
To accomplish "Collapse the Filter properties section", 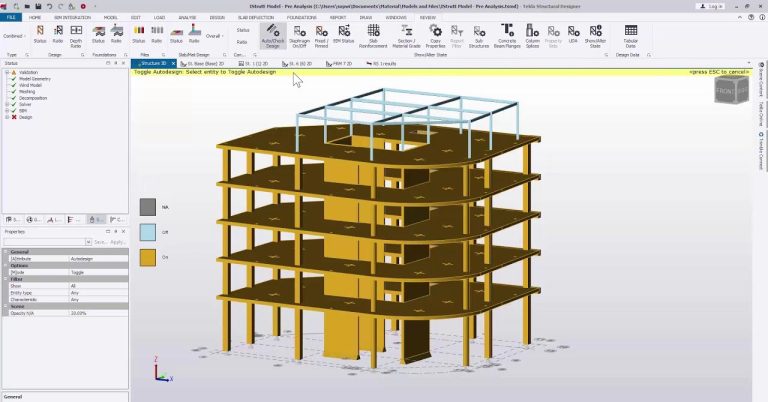I will [6, 279].
